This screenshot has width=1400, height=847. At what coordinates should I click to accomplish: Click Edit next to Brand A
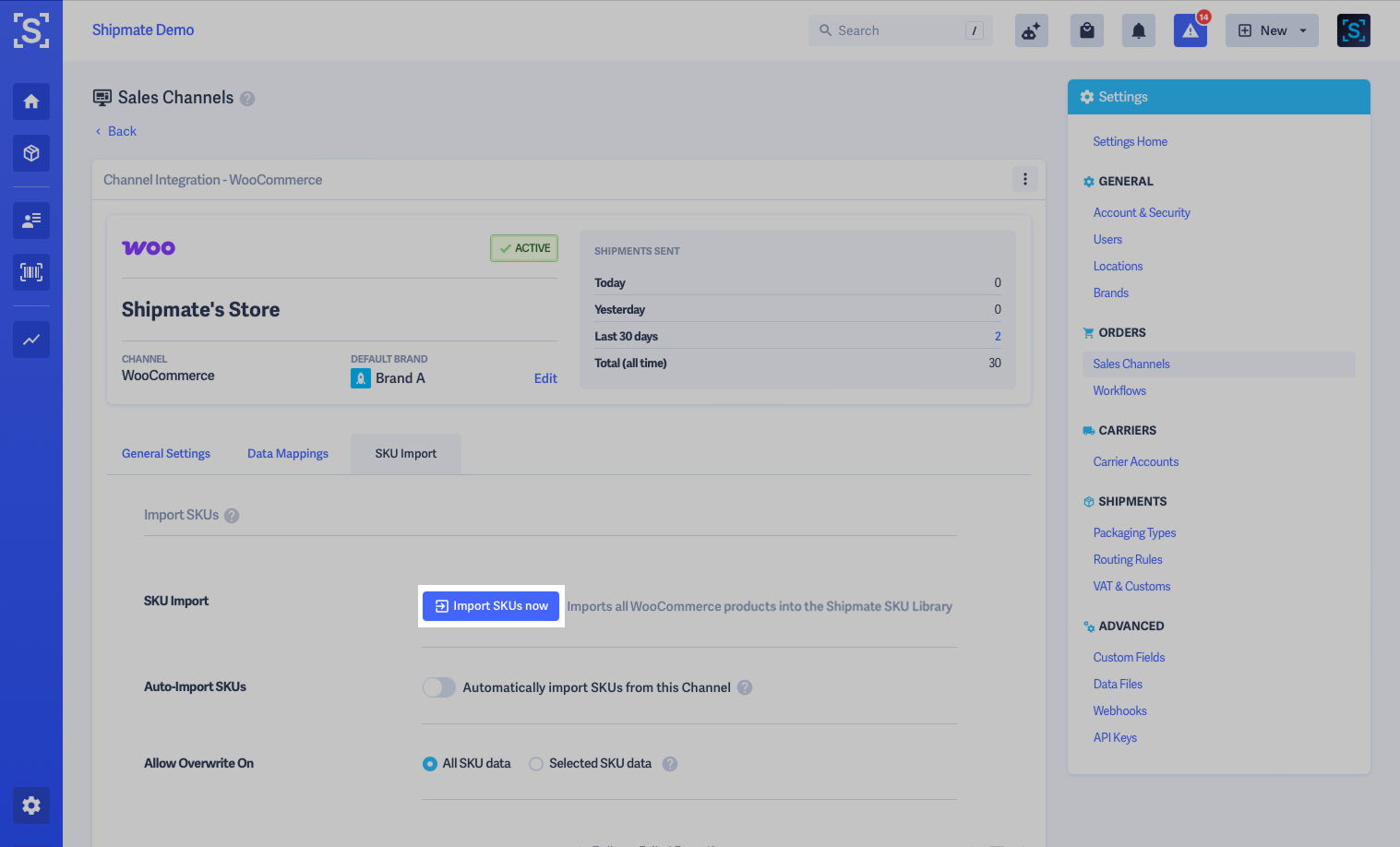[x=545, y=378]
